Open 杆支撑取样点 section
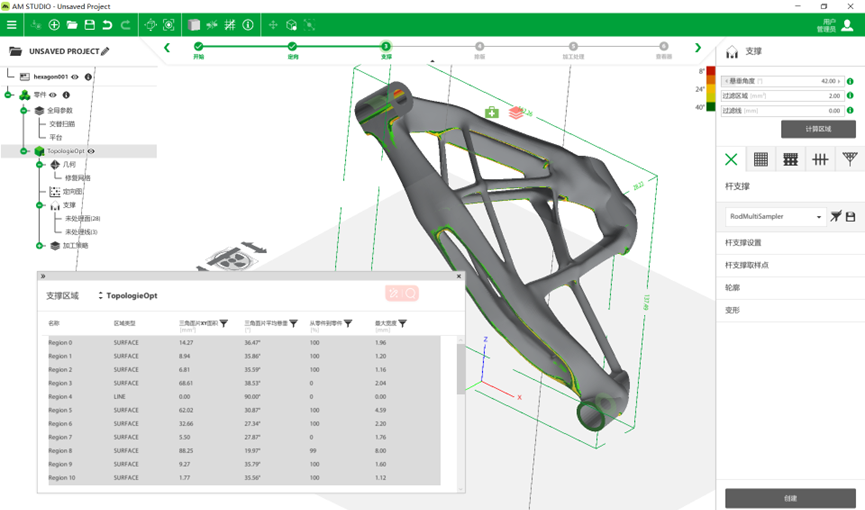The width and height of the screenshot is (865, 510). coord(790,265)
